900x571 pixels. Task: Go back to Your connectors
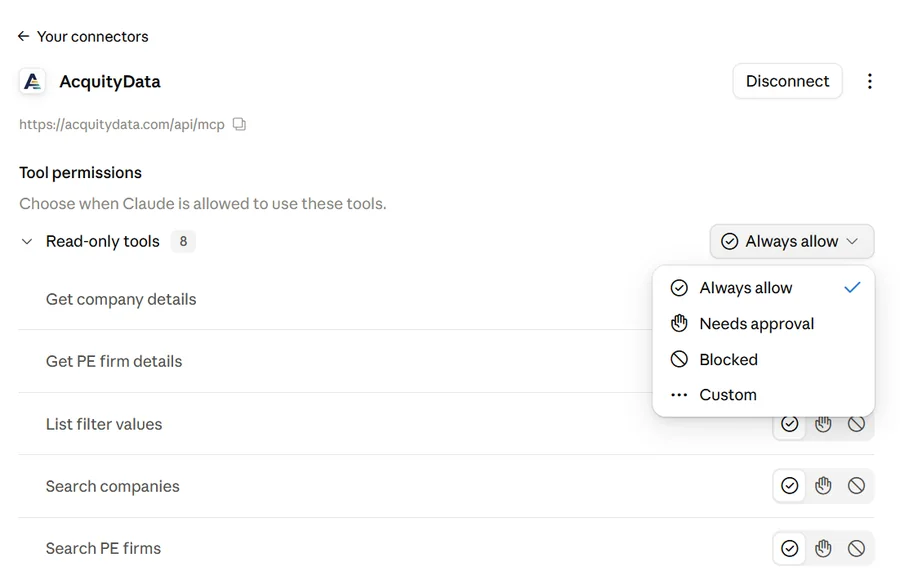click(83, 37)
